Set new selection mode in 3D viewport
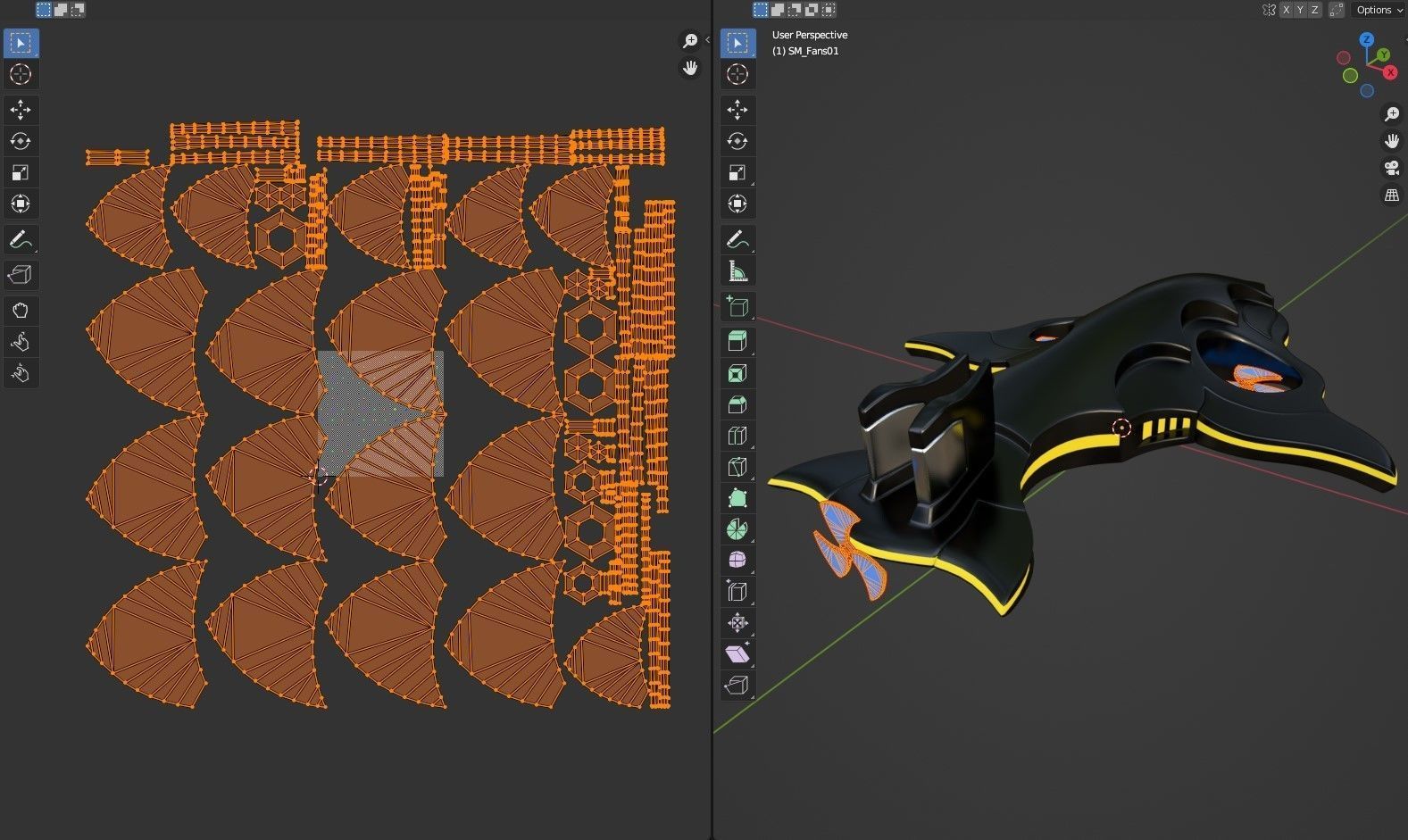1408x840 pixels. pos(761,10)
